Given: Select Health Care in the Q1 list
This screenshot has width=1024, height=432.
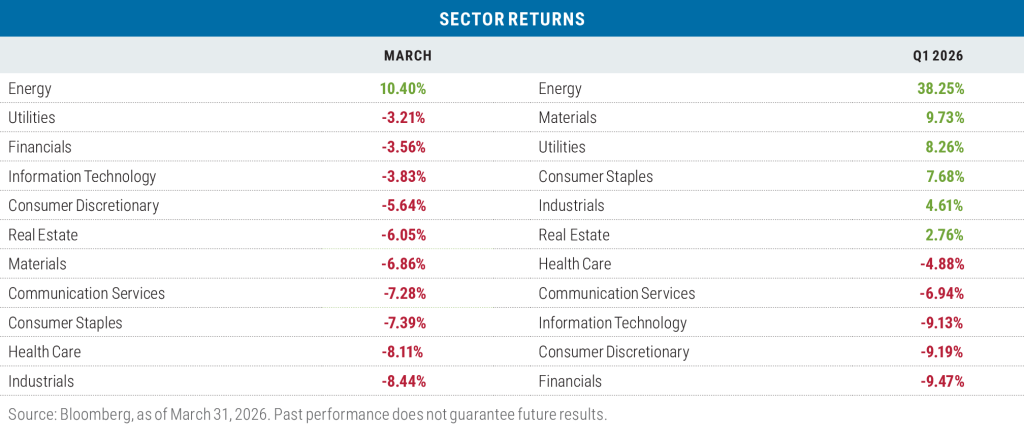Looking at the screenshot, I should coord(574,264).
